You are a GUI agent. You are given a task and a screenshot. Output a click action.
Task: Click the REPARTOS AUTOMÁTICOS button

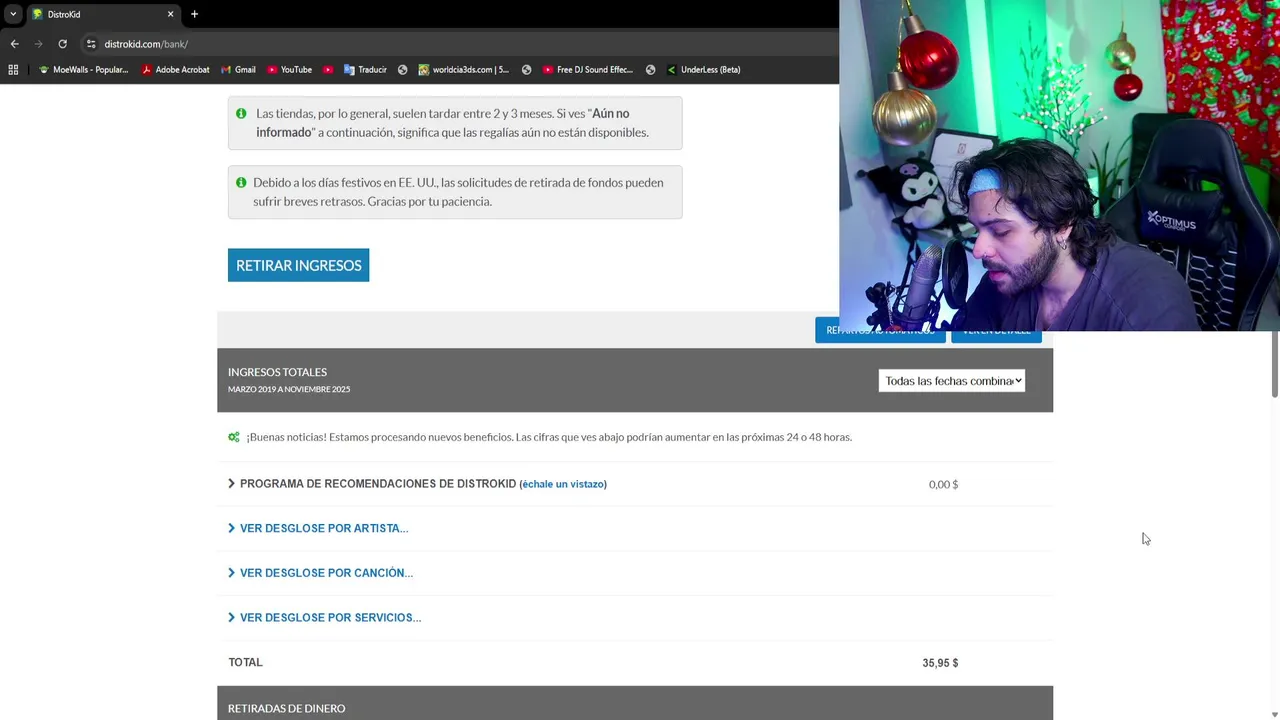coord(880,331)
